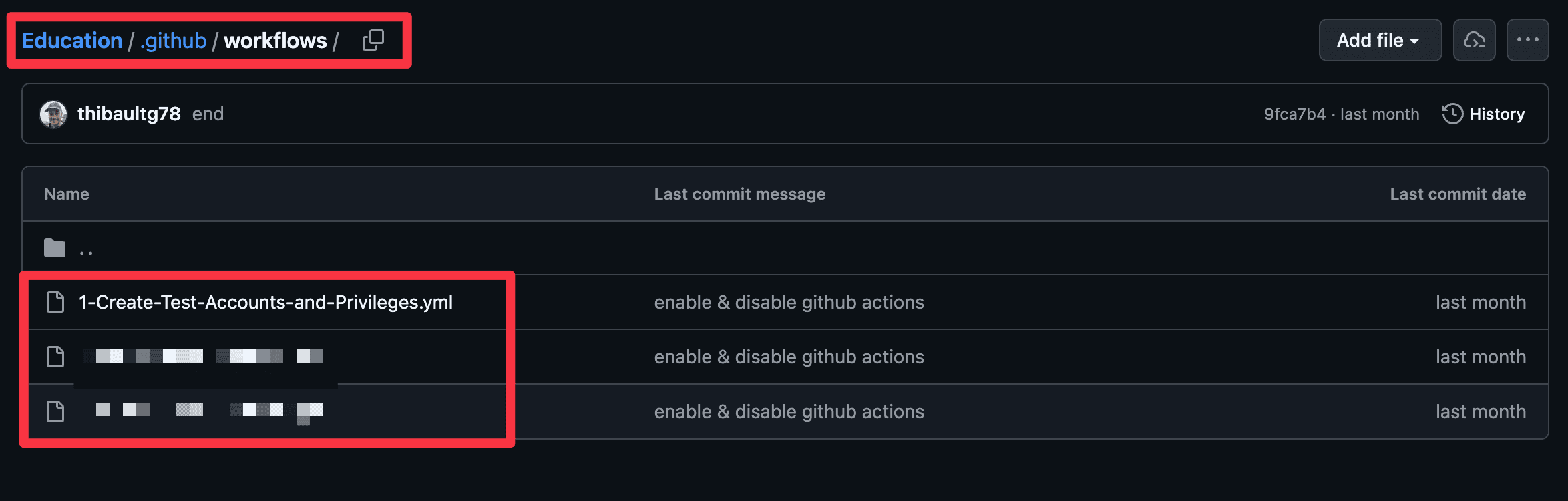Open the Education breadcrumb link

pos(72,41)
